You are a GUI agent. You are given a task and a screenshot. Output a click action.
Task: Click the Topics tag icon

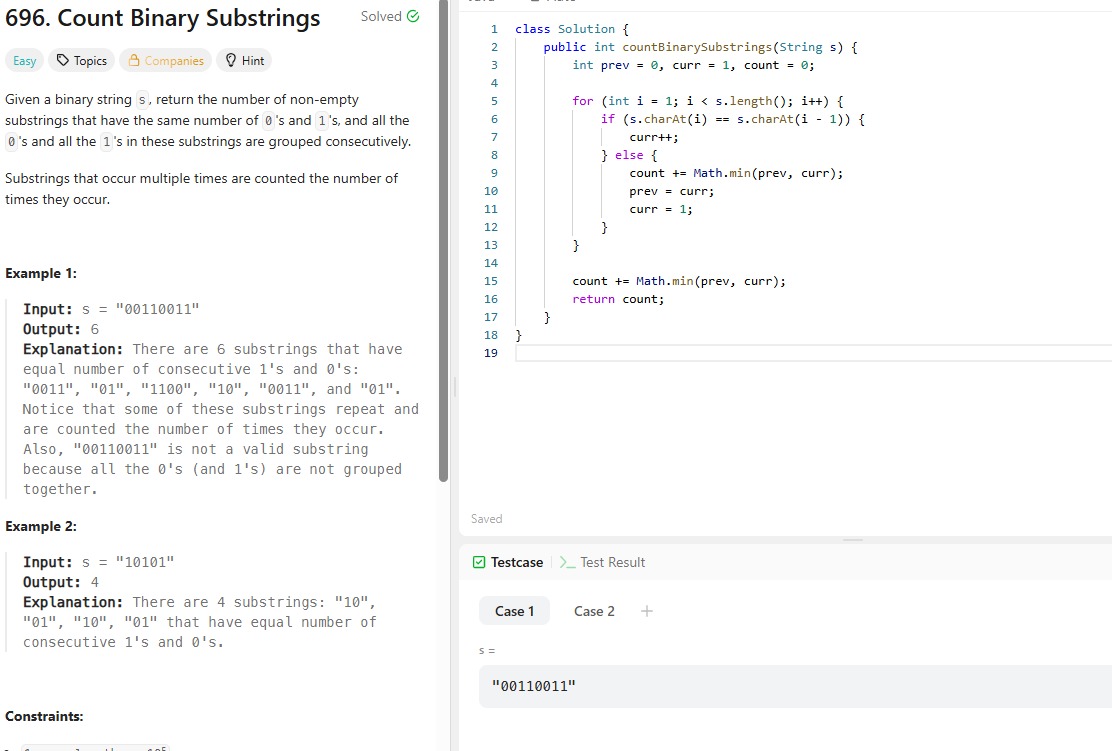tap(63, 61)
